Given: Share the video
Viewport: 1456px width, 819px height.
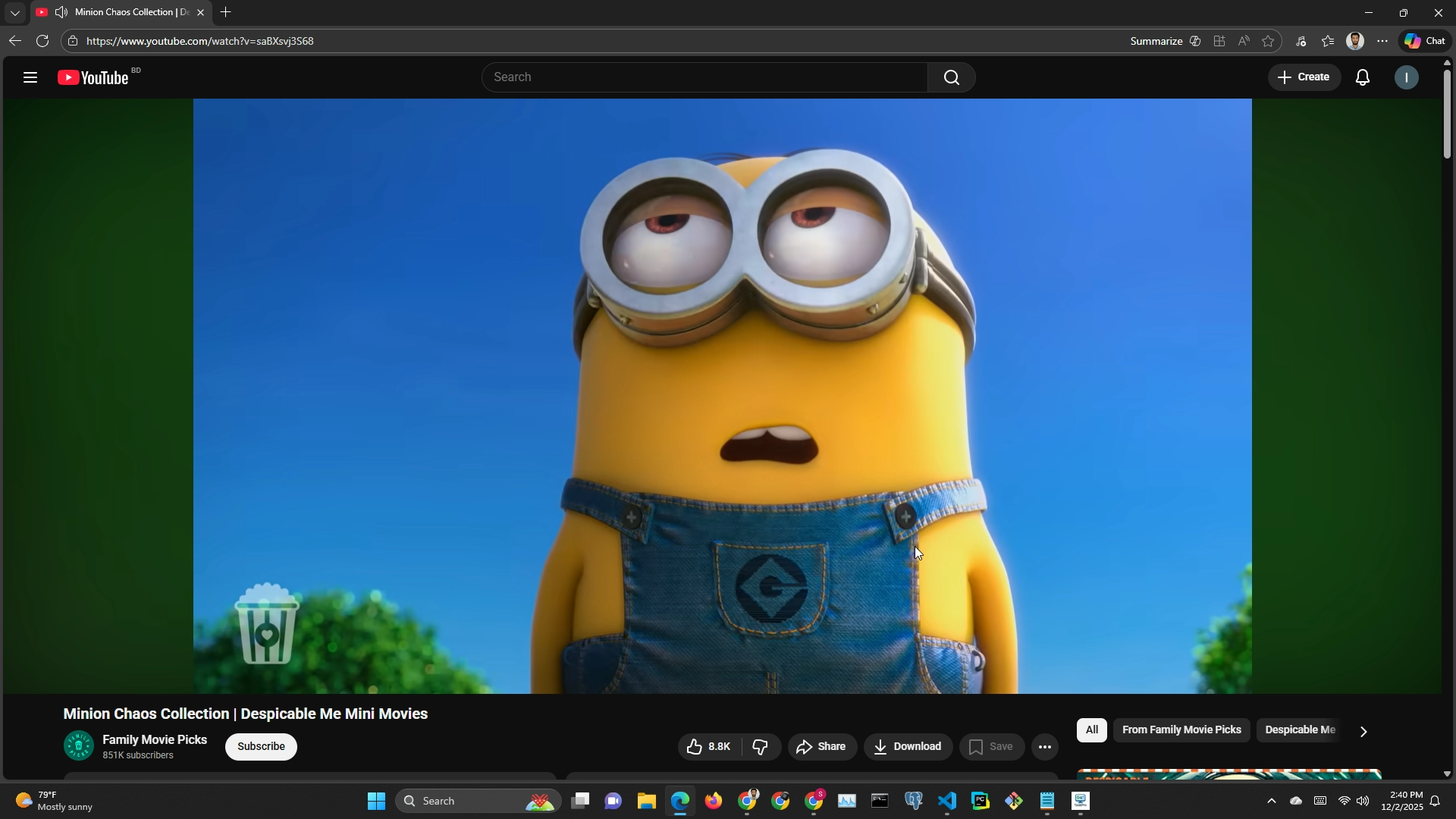Looking at the screenshot, I should coord(821,748).
